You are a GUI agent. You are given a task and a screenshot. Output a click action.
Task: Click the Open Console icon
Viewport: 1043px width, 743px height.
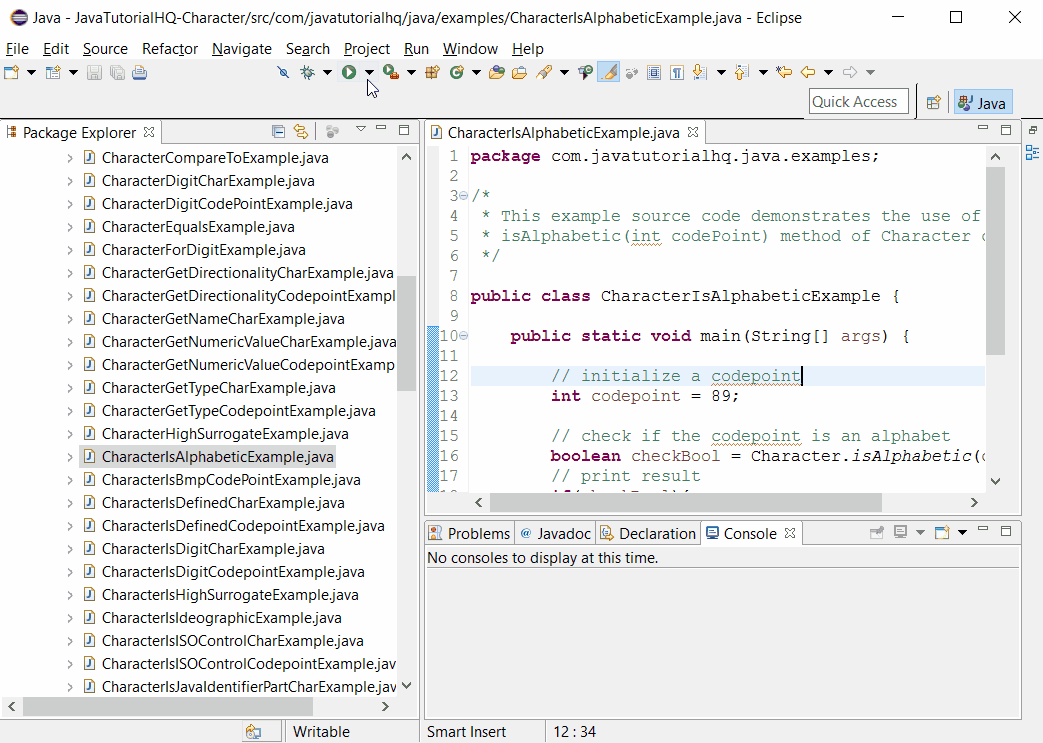(942, 532)
